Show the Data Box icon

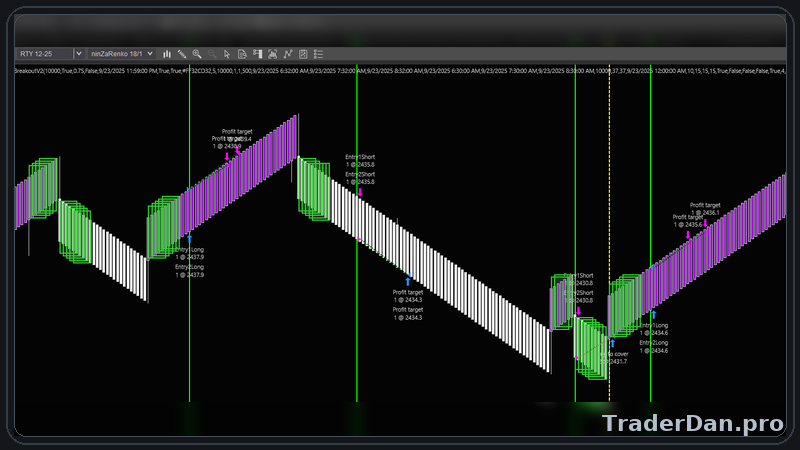point(242,54)
